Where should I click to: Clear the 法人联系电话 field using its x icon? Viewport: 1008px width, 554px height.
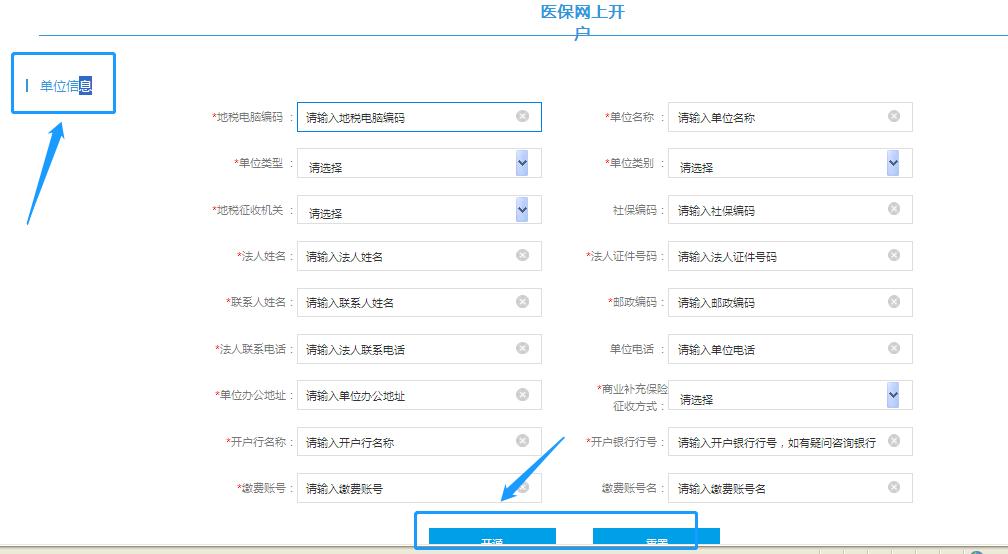[x=523, y=348]
